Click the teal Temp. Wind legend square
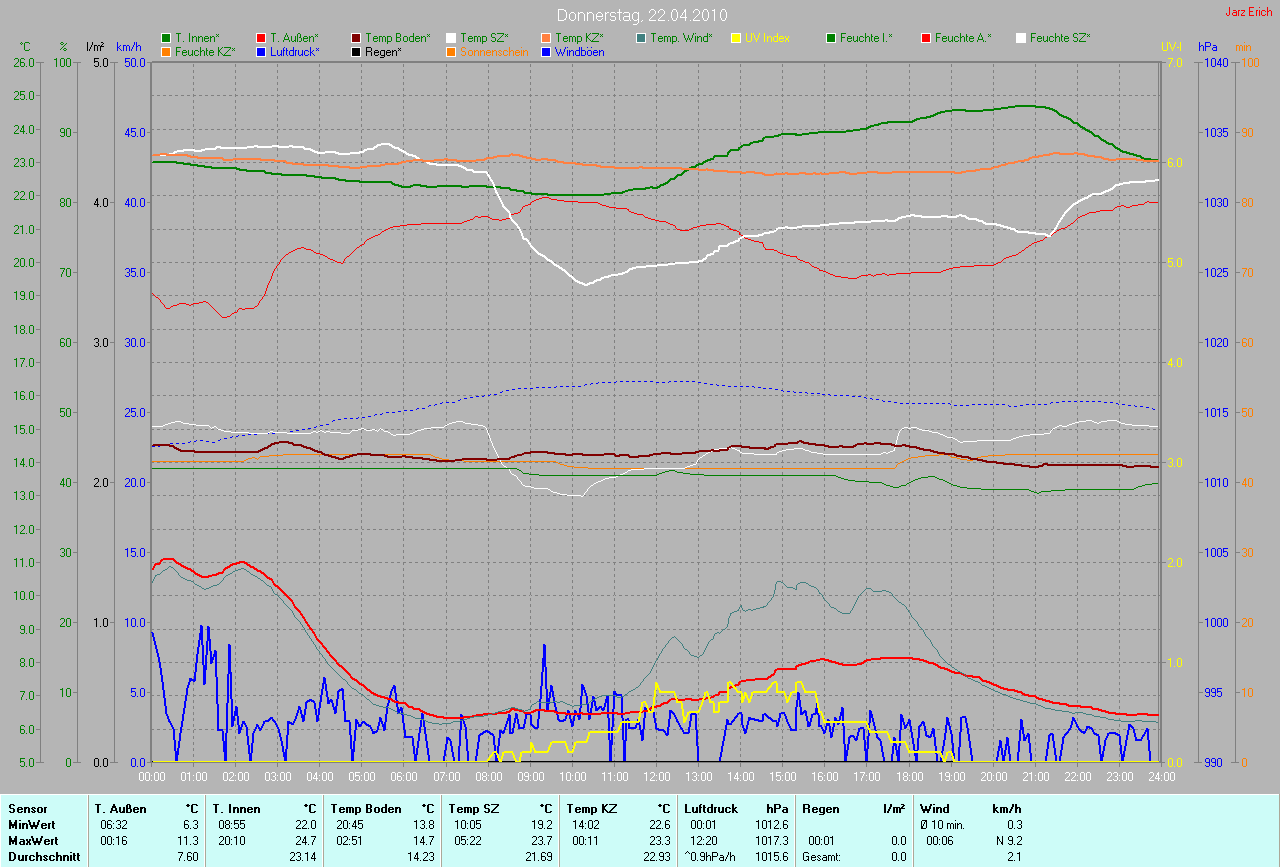This screenshot has width=1280, height=867. (641, 38)
